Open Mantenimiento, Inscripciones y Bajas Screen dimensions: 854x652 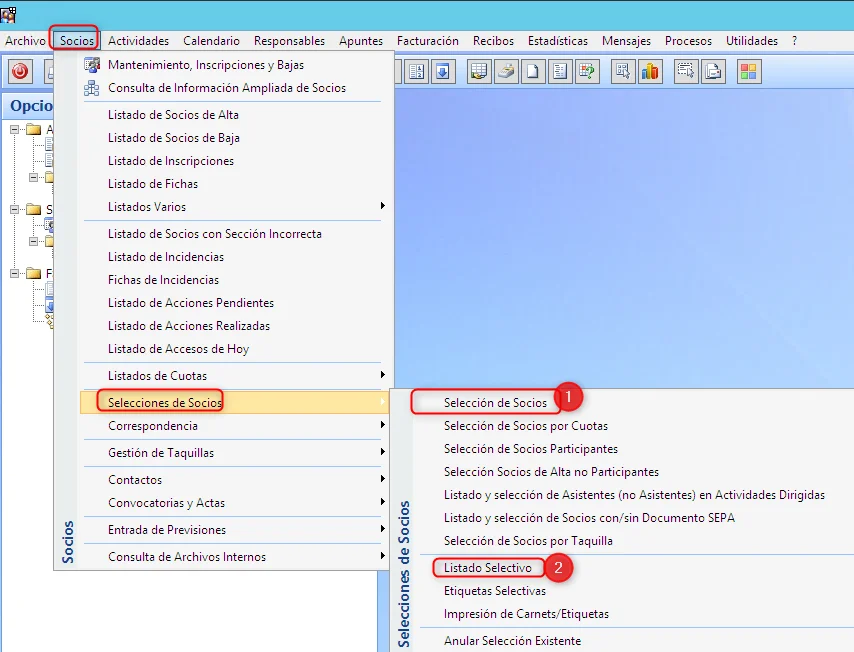(206, 65)
